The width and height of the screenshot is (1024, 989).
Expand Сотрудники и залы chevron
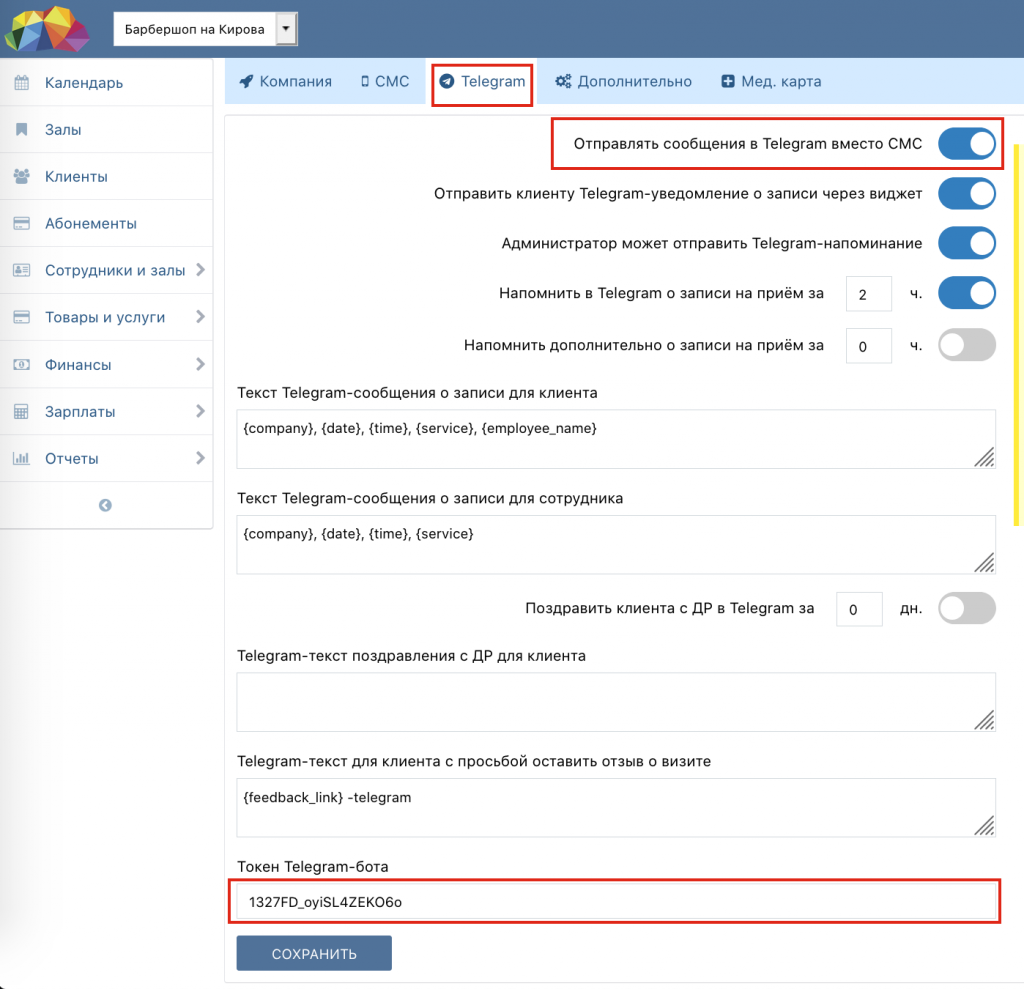click(200, 270)
